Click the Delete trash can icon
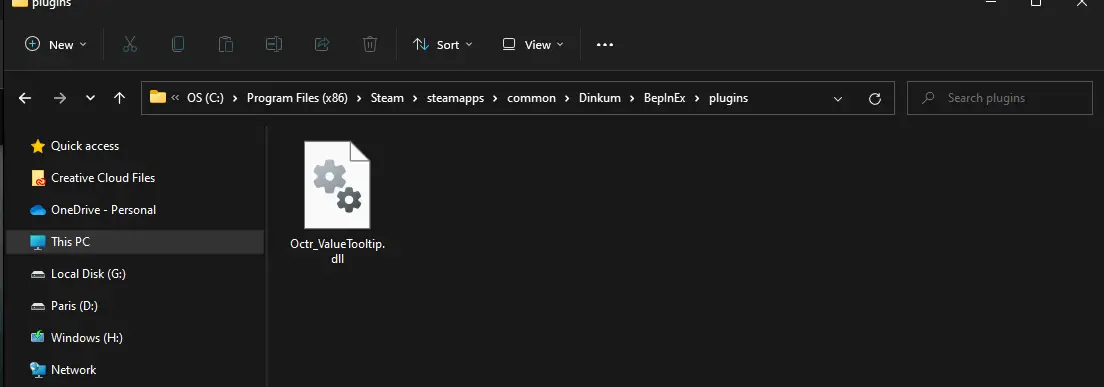Image resolution: width=1104 pixels, height=387 pixels. [x=370, y=44]
